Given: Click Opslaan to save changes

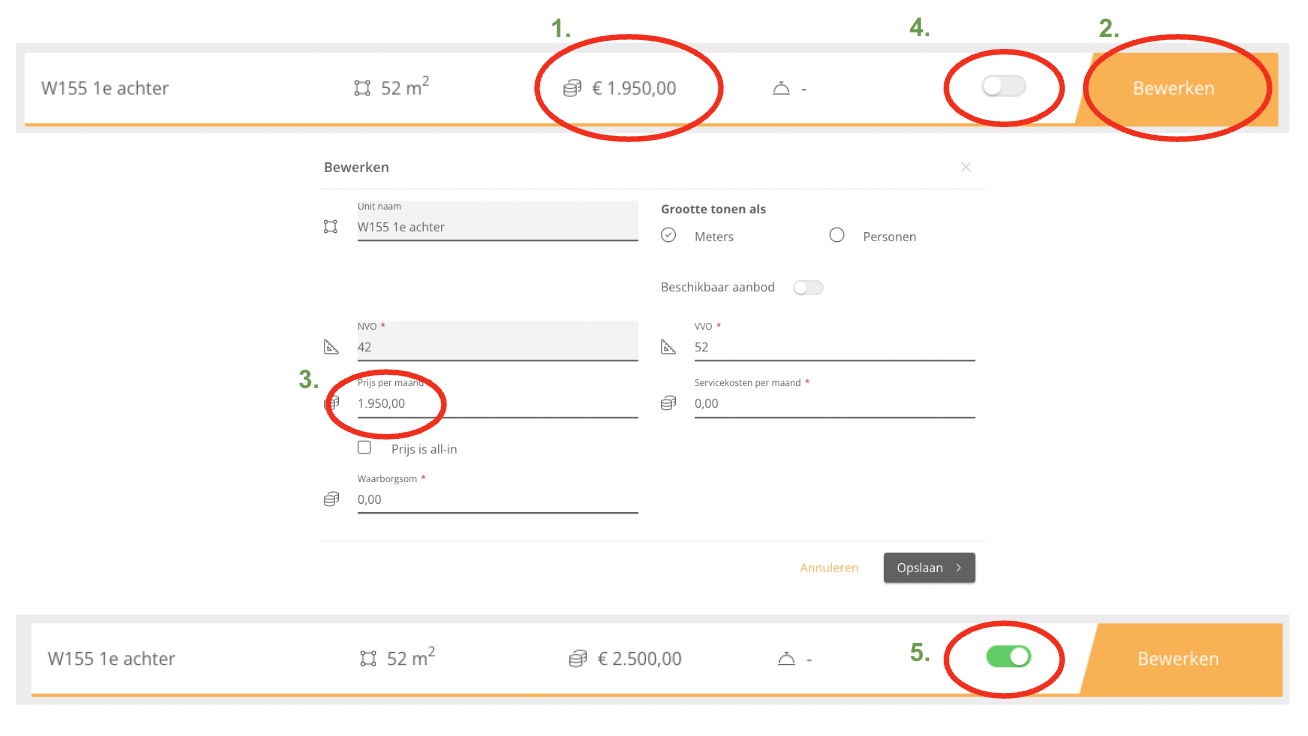Looking at the screenshot, I should coord(929,568).
